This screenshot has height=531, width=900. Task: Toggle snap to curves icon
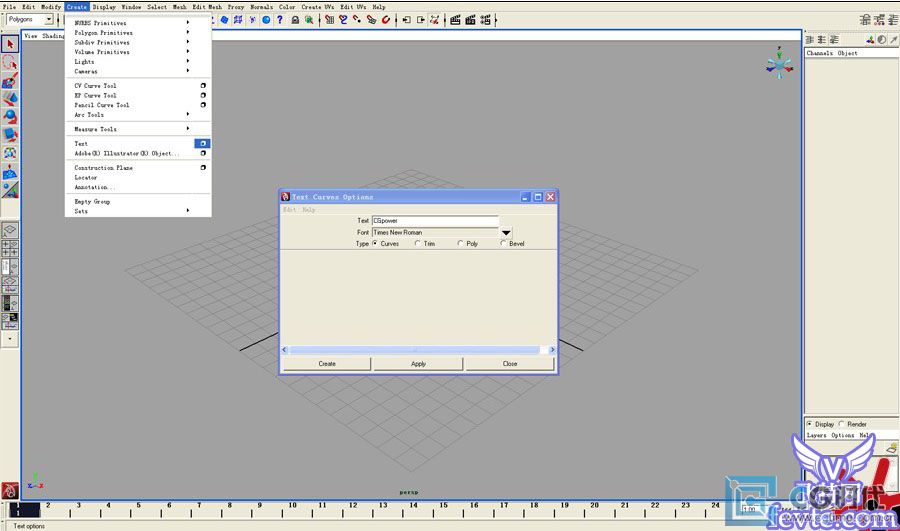point(343,20)
